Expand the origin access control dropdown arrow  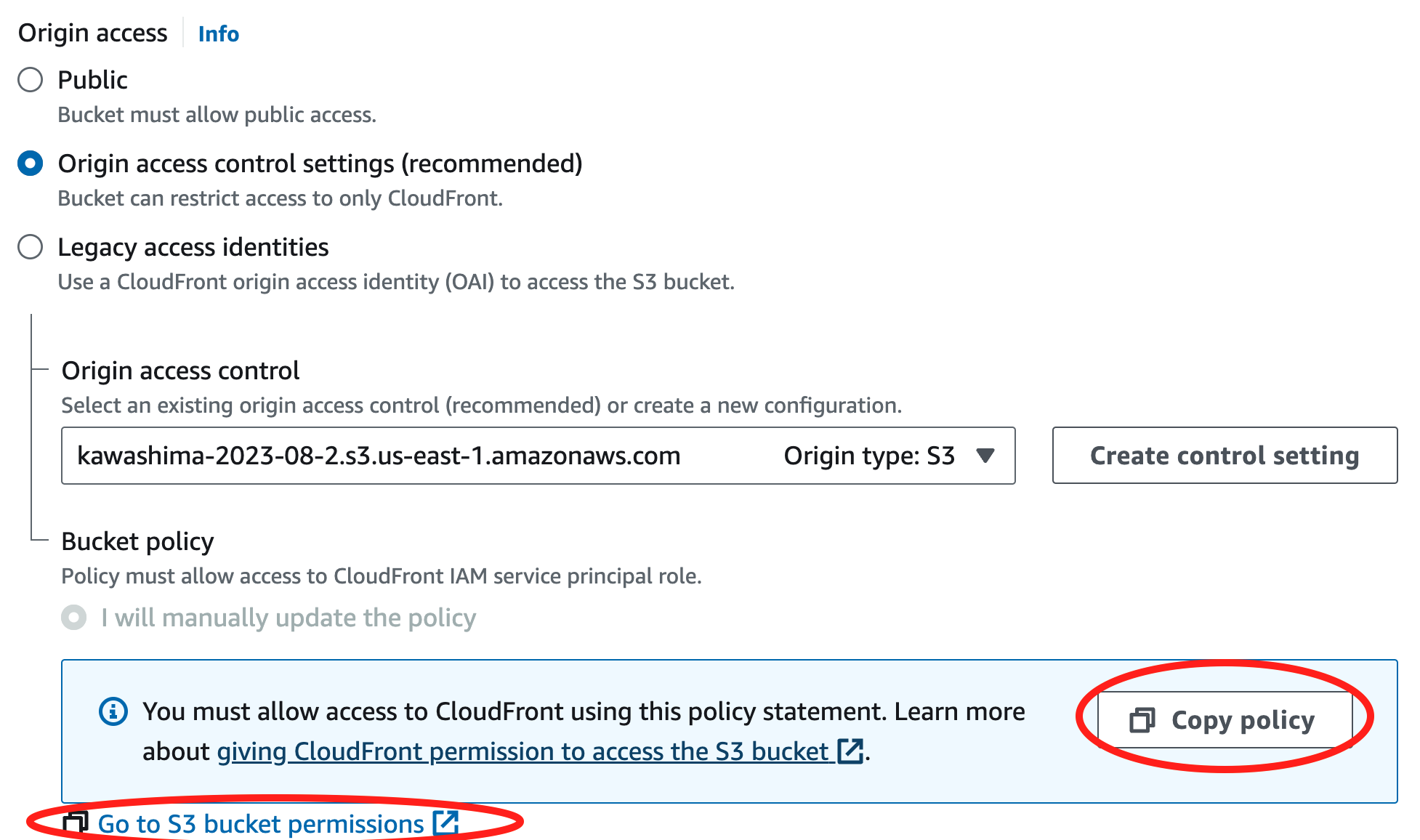pos(985,456)
